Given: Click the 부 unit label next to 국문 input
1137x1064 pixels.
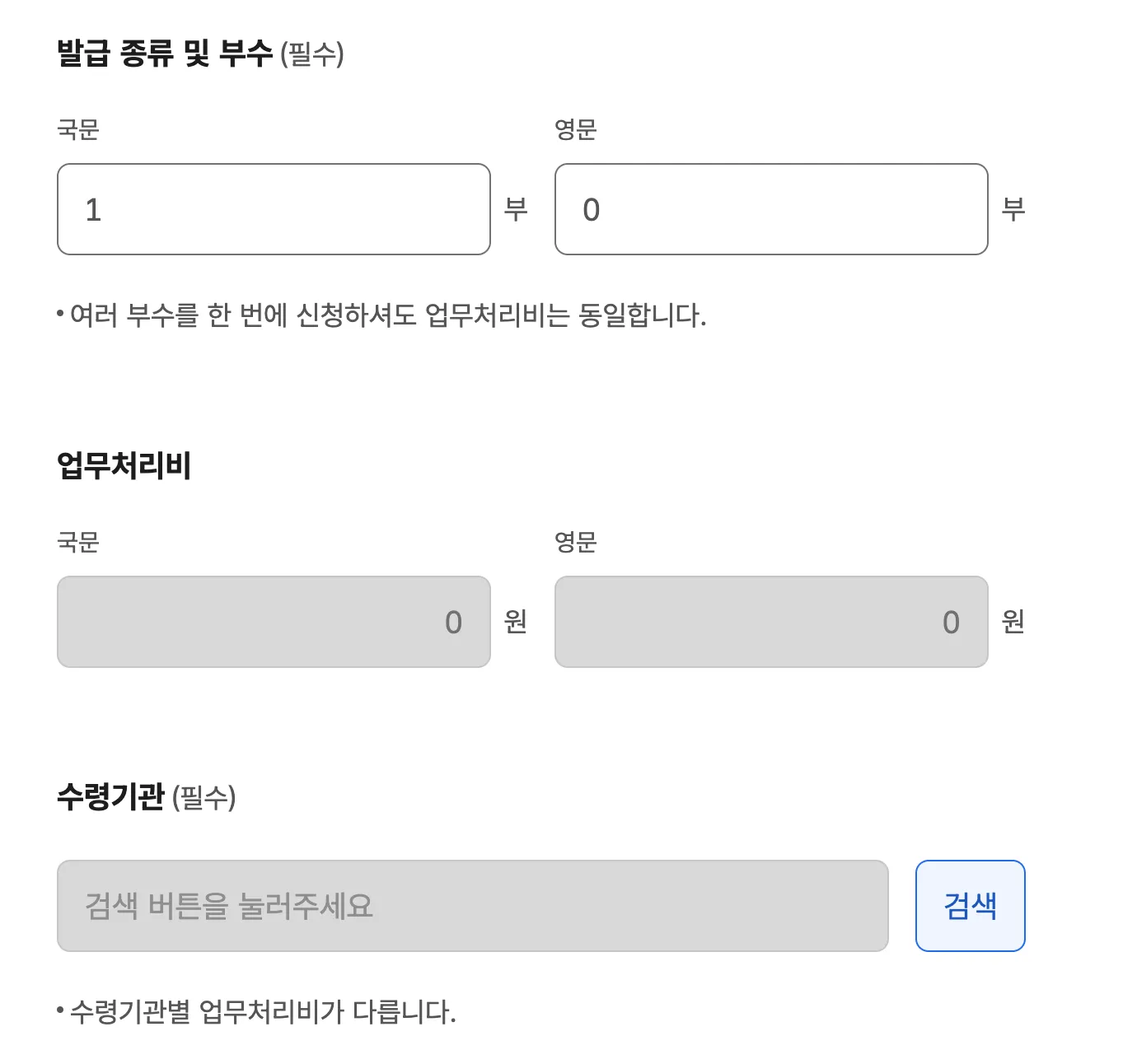Looking at the screenshot, I should click(519, 208).
